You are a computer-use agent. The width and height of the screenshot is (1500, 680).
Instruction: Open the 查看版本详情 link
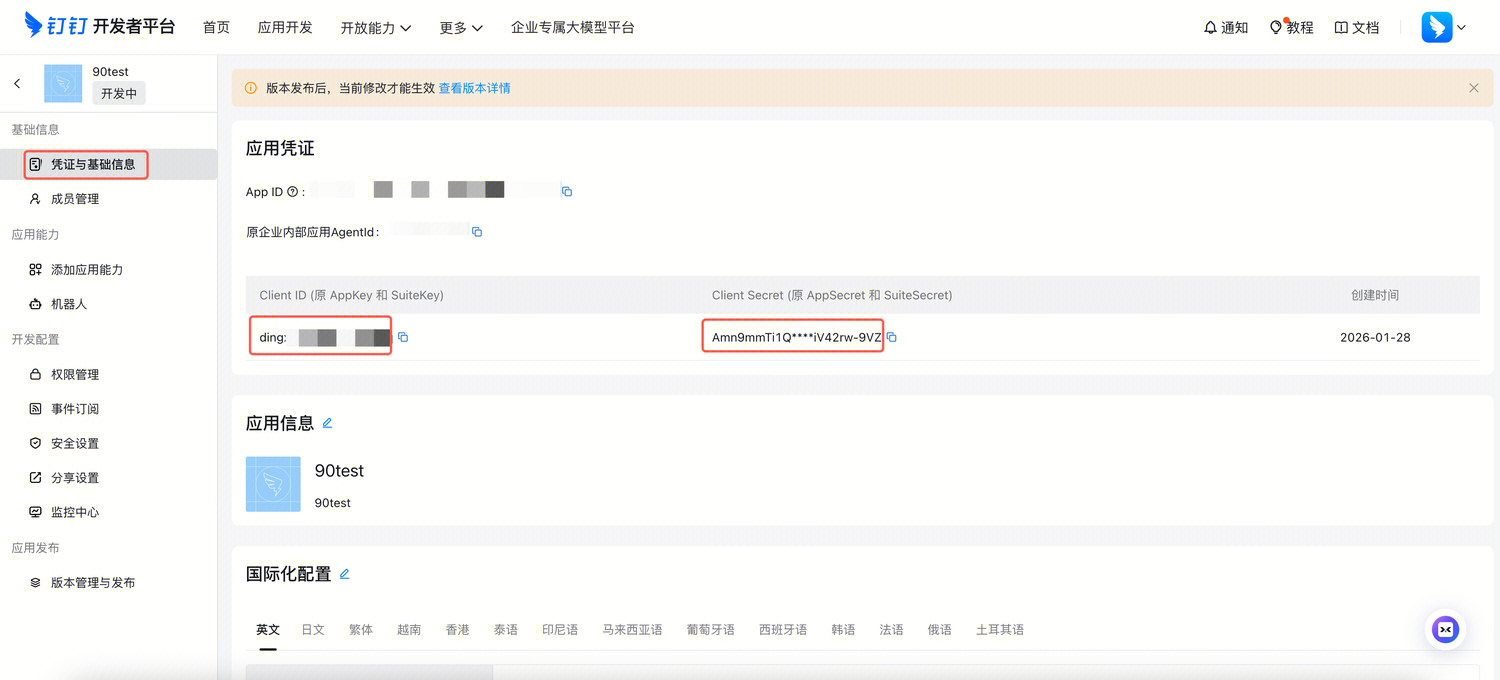(473, 88)
